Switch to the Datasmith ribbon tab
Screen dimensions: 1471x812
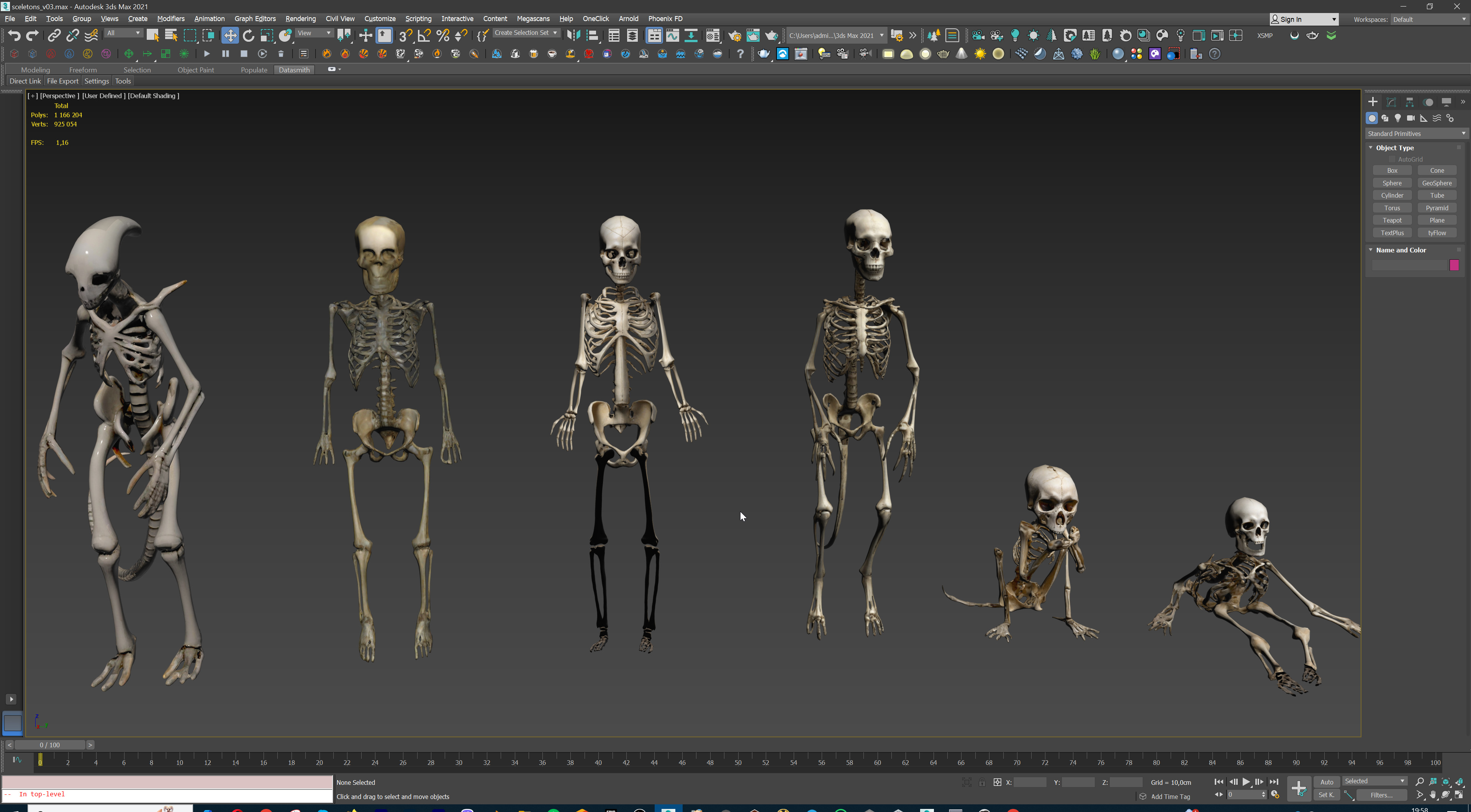point(294,70)
